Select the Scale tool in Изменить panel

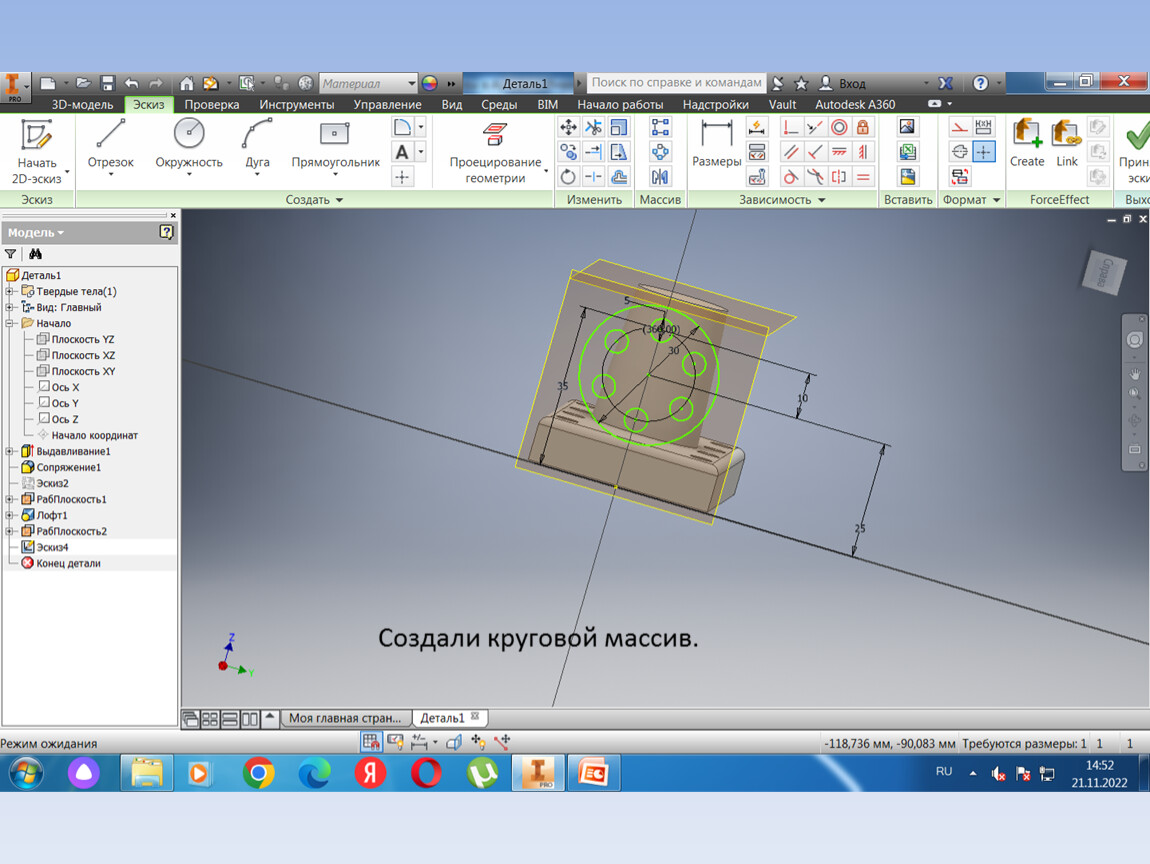pyautogui.click(x=619, y=128)
